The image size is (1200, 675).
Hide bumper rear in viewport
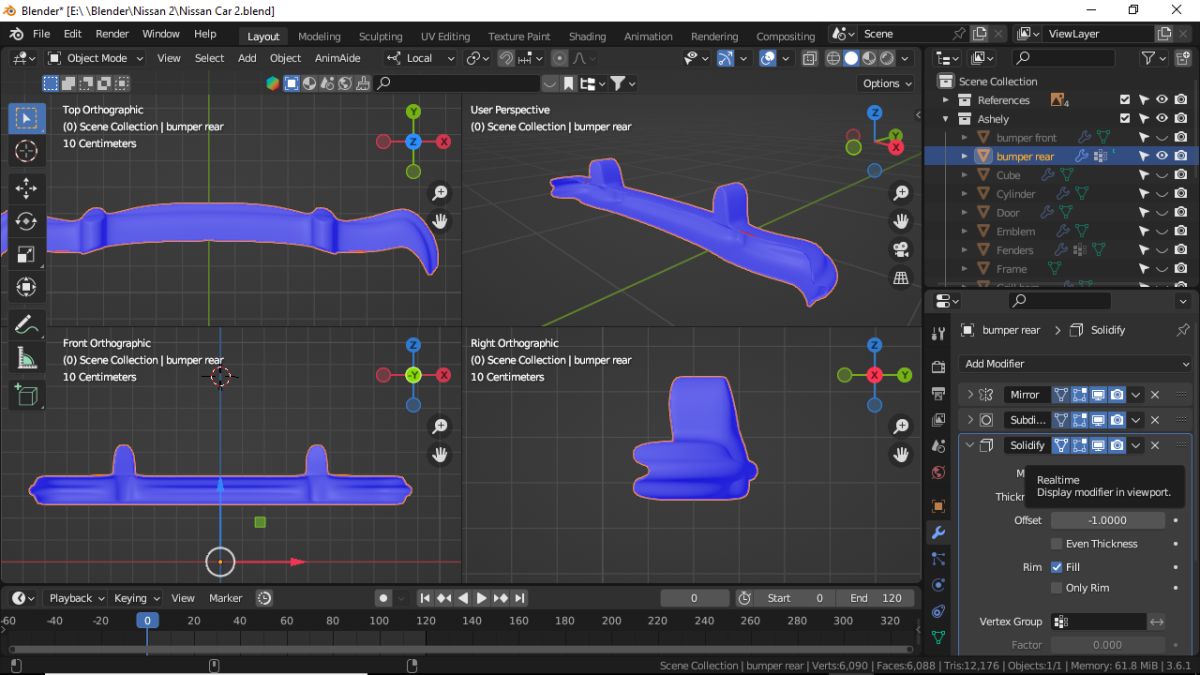coord(1162,156)
